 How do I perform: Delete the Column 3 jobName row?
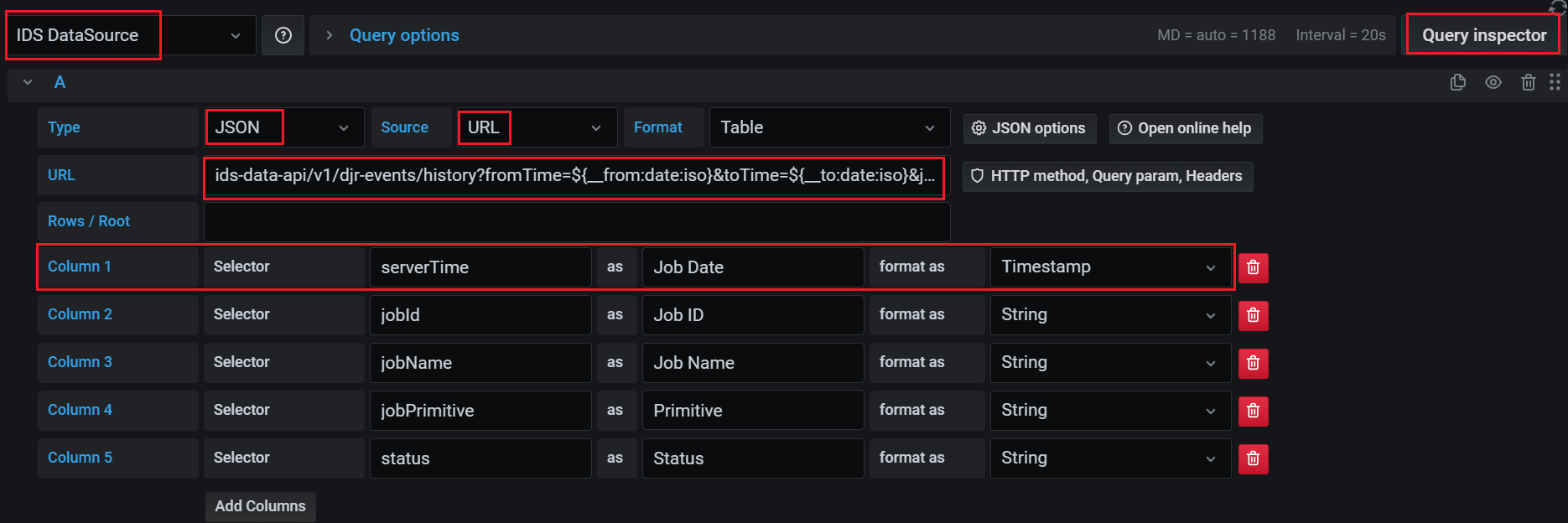click(1253, 363)
